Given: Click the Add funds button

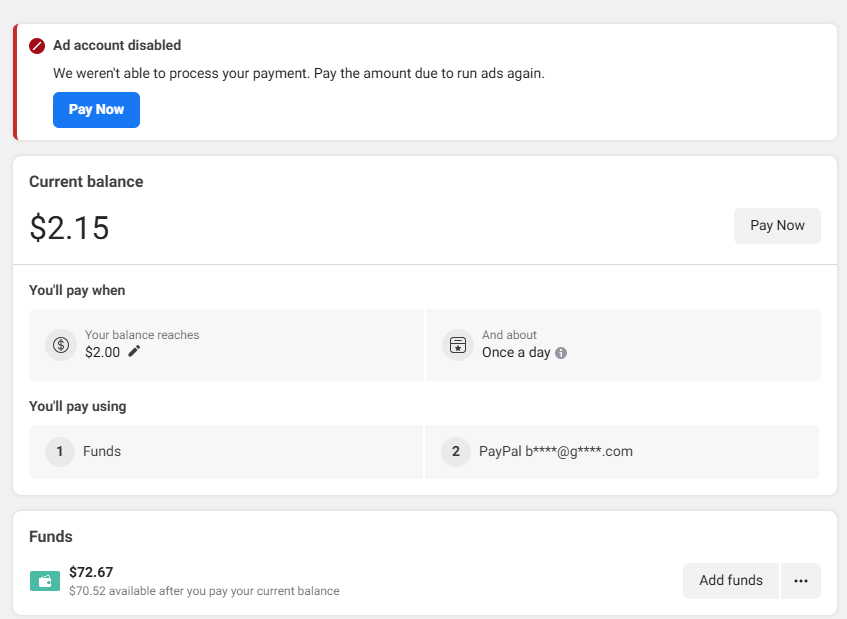Looking at the screenshot, I should point(731,581).
